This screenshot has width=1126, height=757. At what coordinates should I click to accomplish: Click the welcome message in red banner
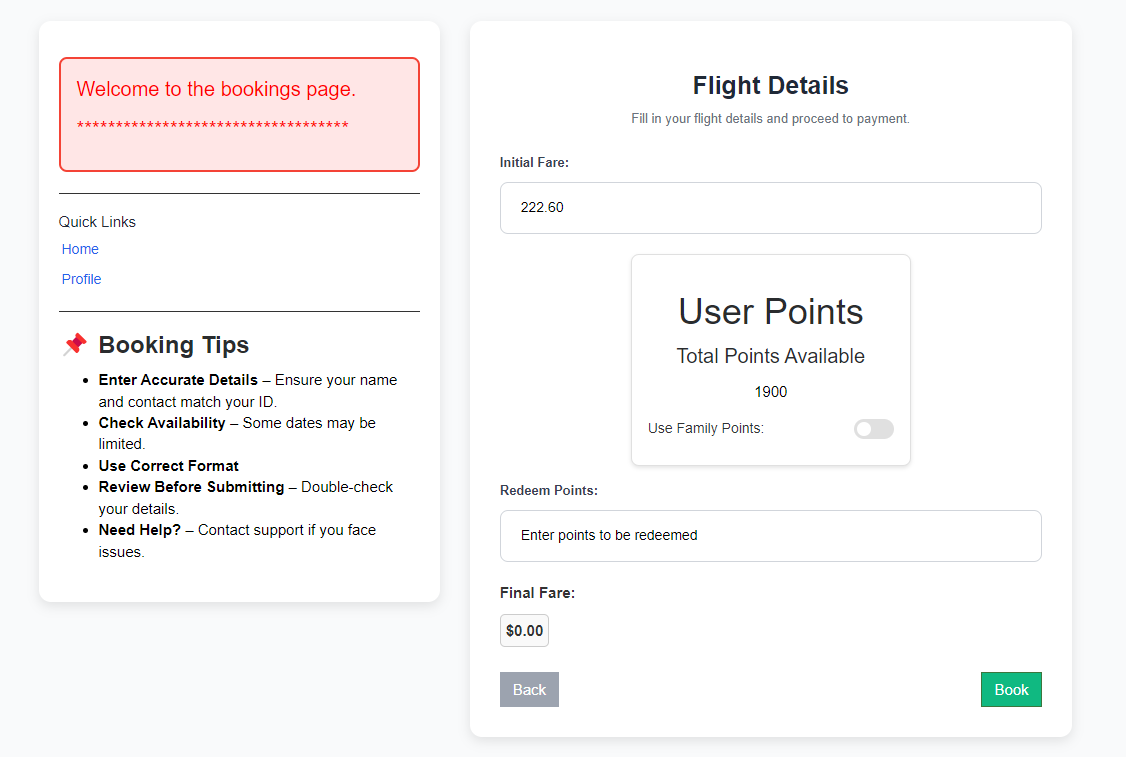tap(216, 89)
